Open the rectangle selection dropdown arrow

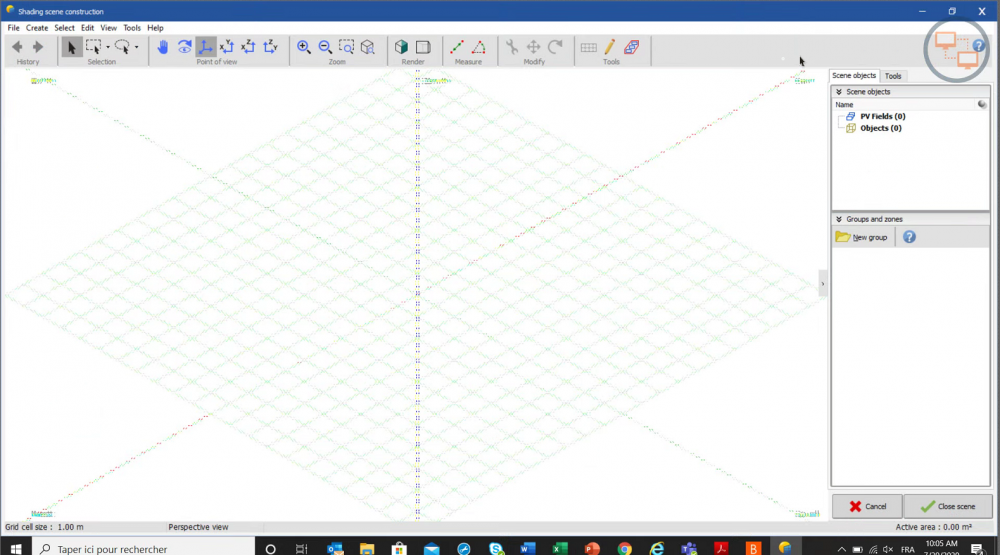[x=108, y=47]
